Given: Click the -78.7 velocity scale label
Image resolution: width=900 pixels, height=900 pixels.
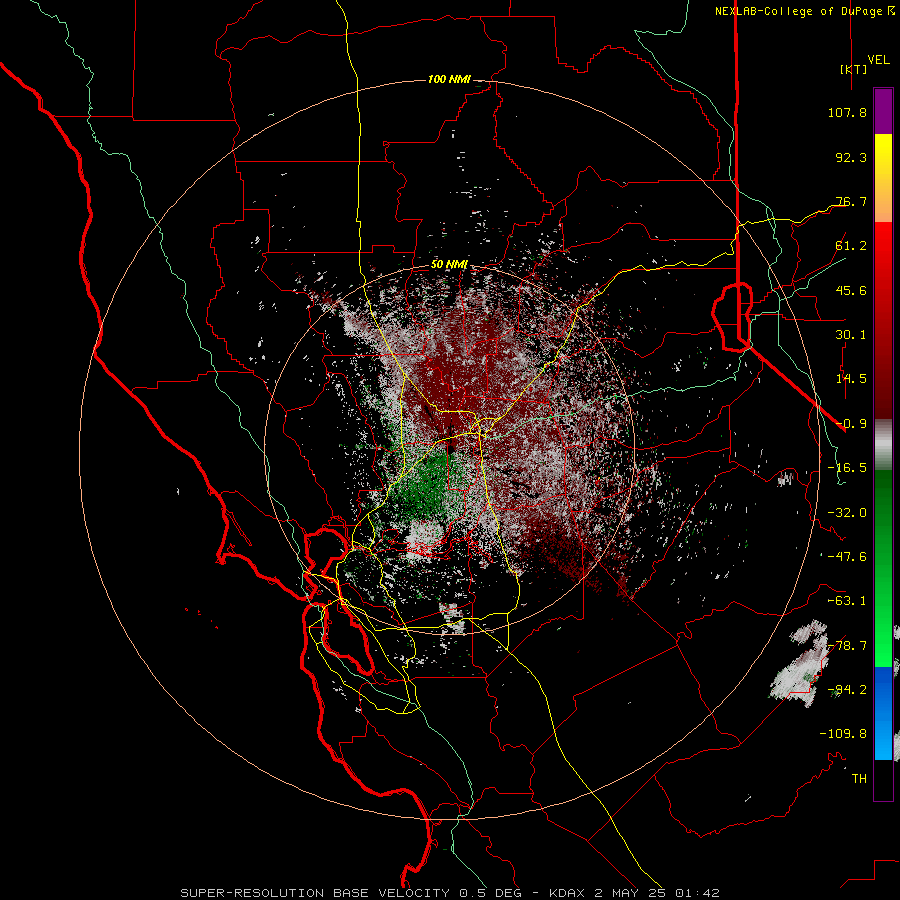Looking at the screenshot, I should 847,646.
